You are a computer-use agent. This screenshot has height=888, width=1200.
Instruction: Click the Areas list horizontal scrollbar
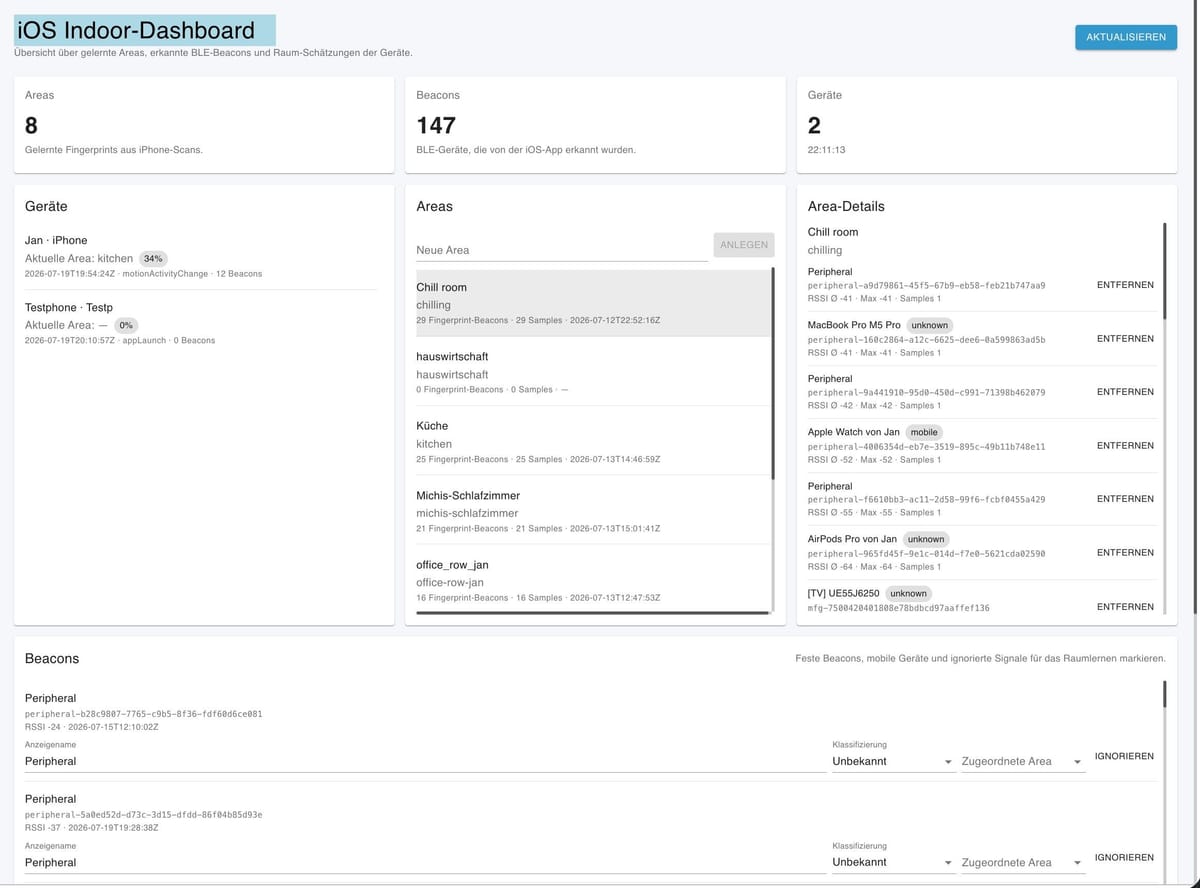pos(594,612)
